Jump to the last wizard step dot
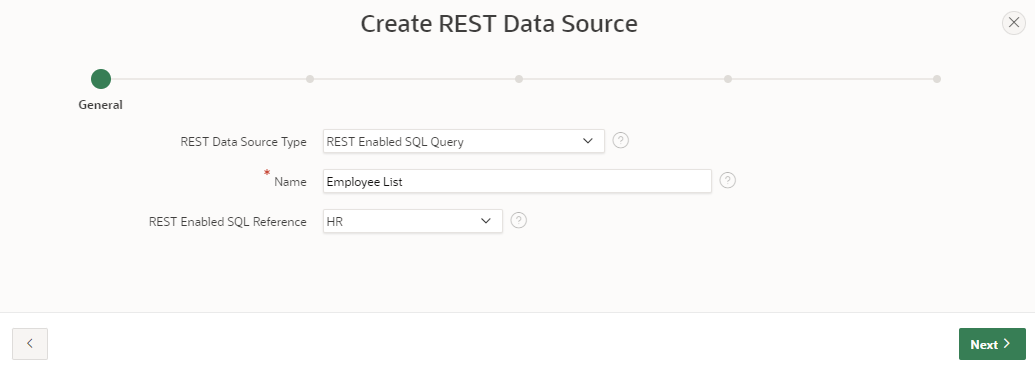Viewport: 1035px width, 370px height. [x=937, y=79]
